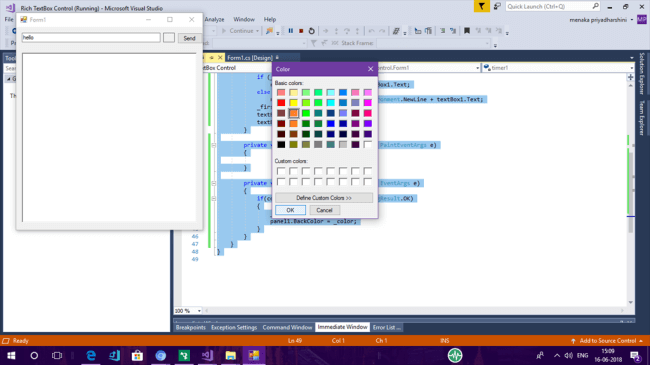This screenshot has height=365, width=650.
Task: Open the Stack Frame combo box
Action: pos(434,43)
